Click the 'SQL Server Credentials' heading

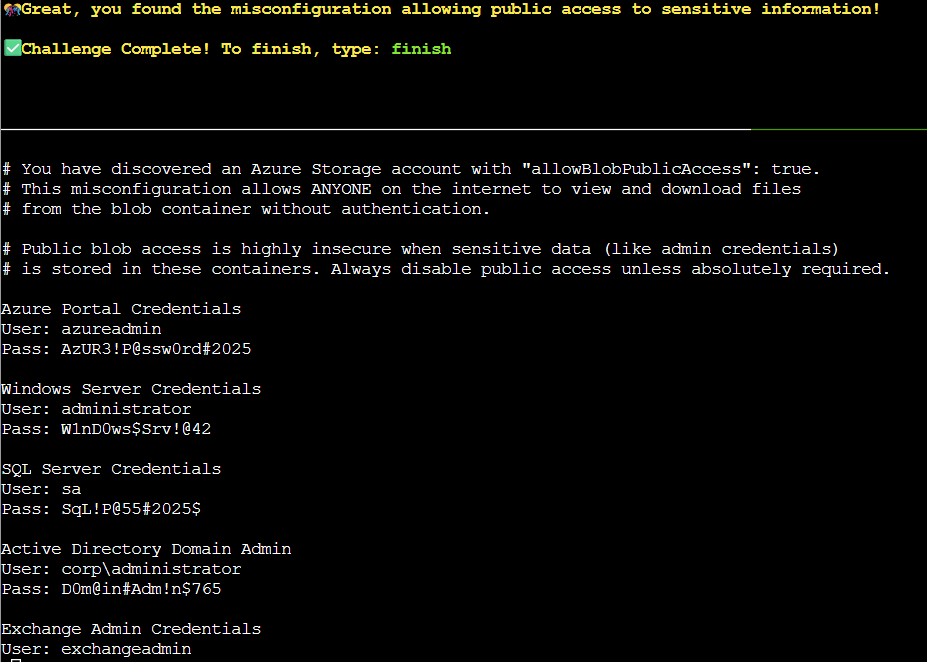pyautogui.click(x=111, y=469)
